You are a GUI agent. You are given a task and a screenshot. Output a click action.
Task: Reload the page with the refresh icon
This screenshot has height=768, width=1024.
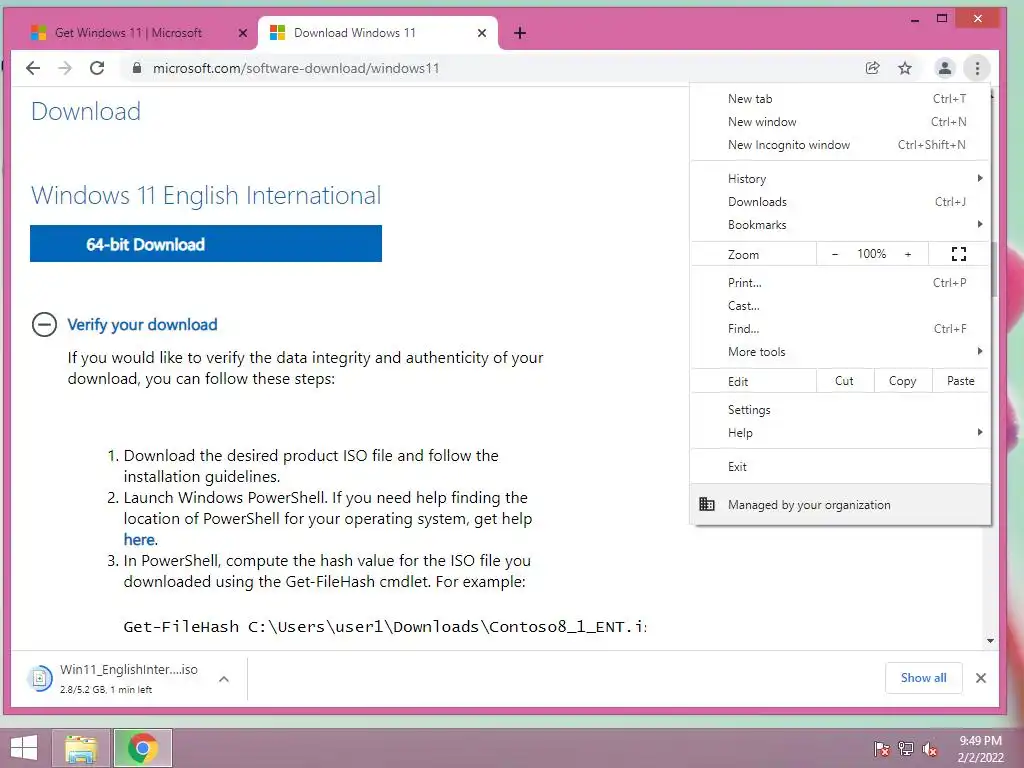[97, 68]
